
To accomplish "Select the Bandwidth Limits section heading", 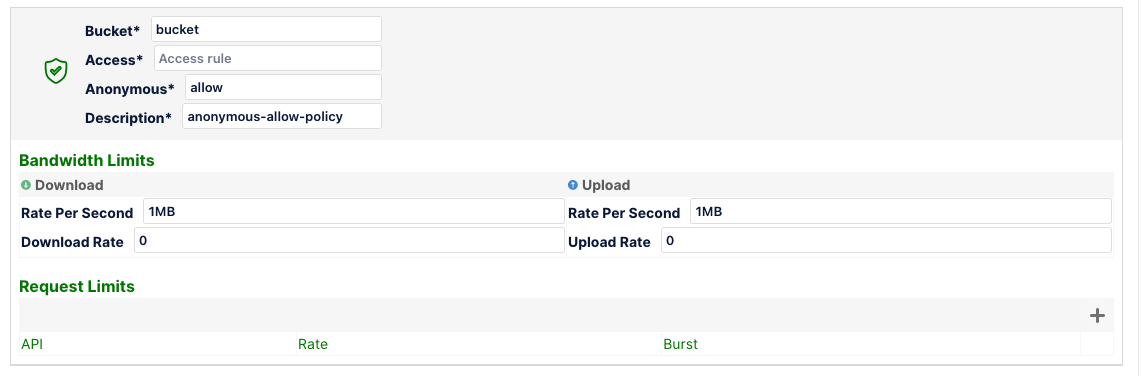I will pyautogui.click(x=87, y=160).
